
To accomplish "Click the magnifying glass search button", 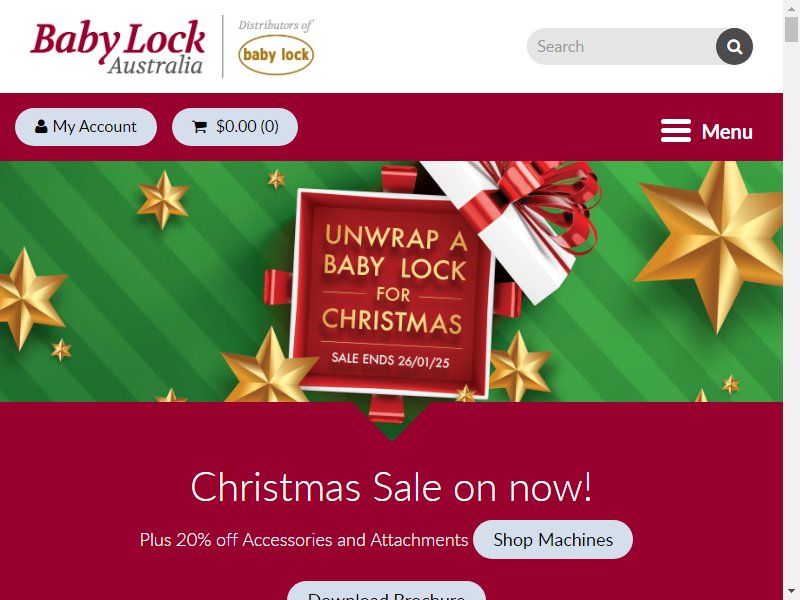I will tap(734, 46).
